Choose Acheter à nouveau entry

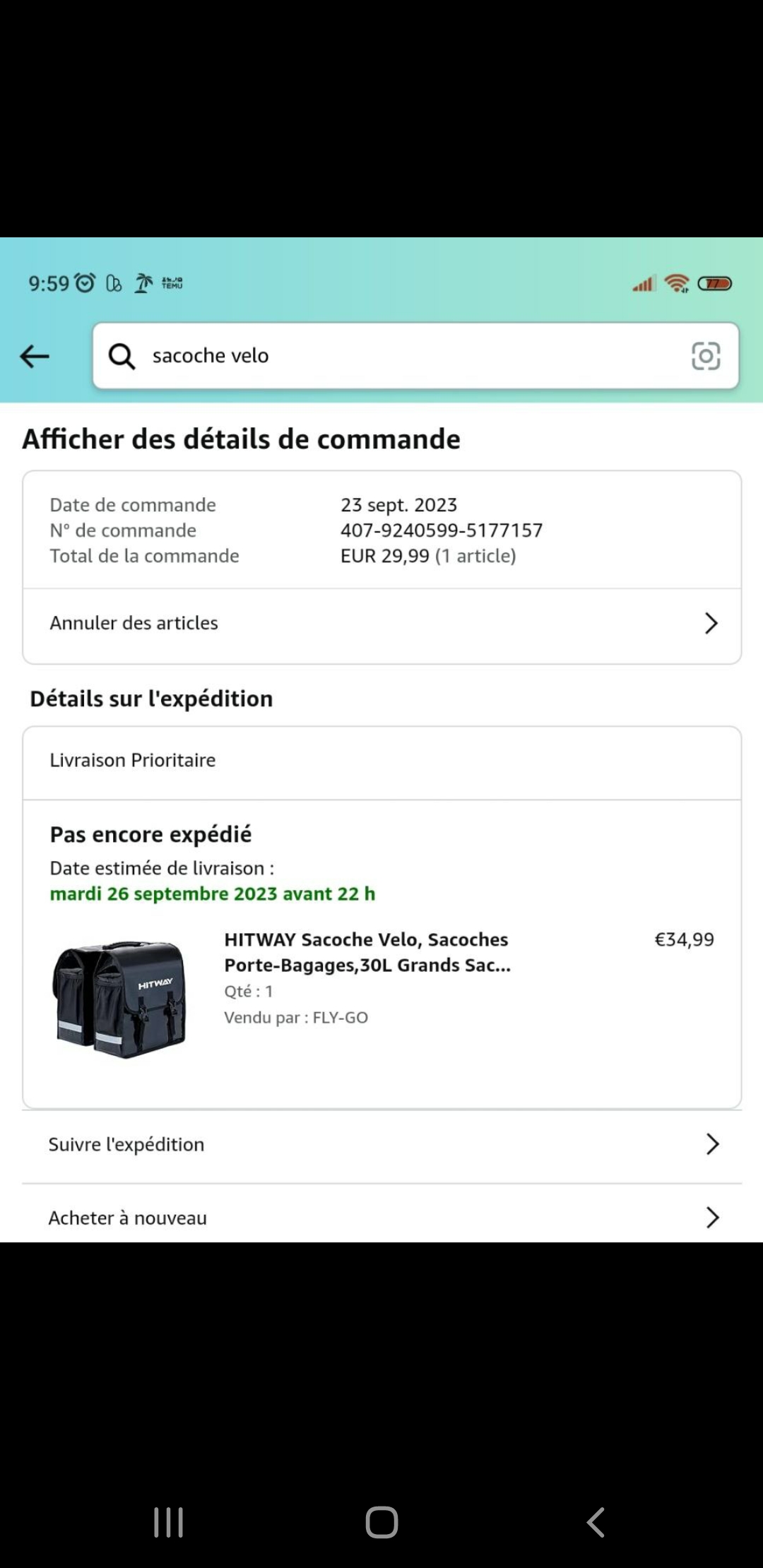[x=128, y=1218]
